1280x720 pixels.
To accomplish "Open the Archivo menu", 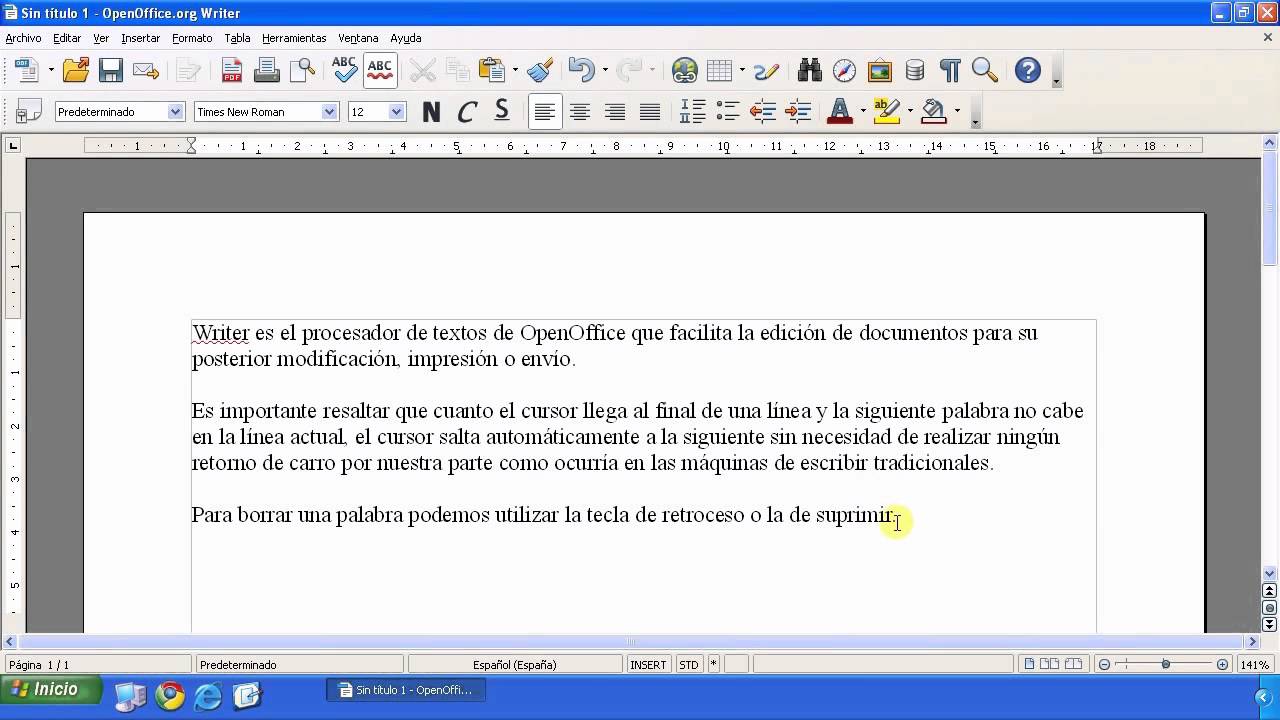I will [24, 38].
